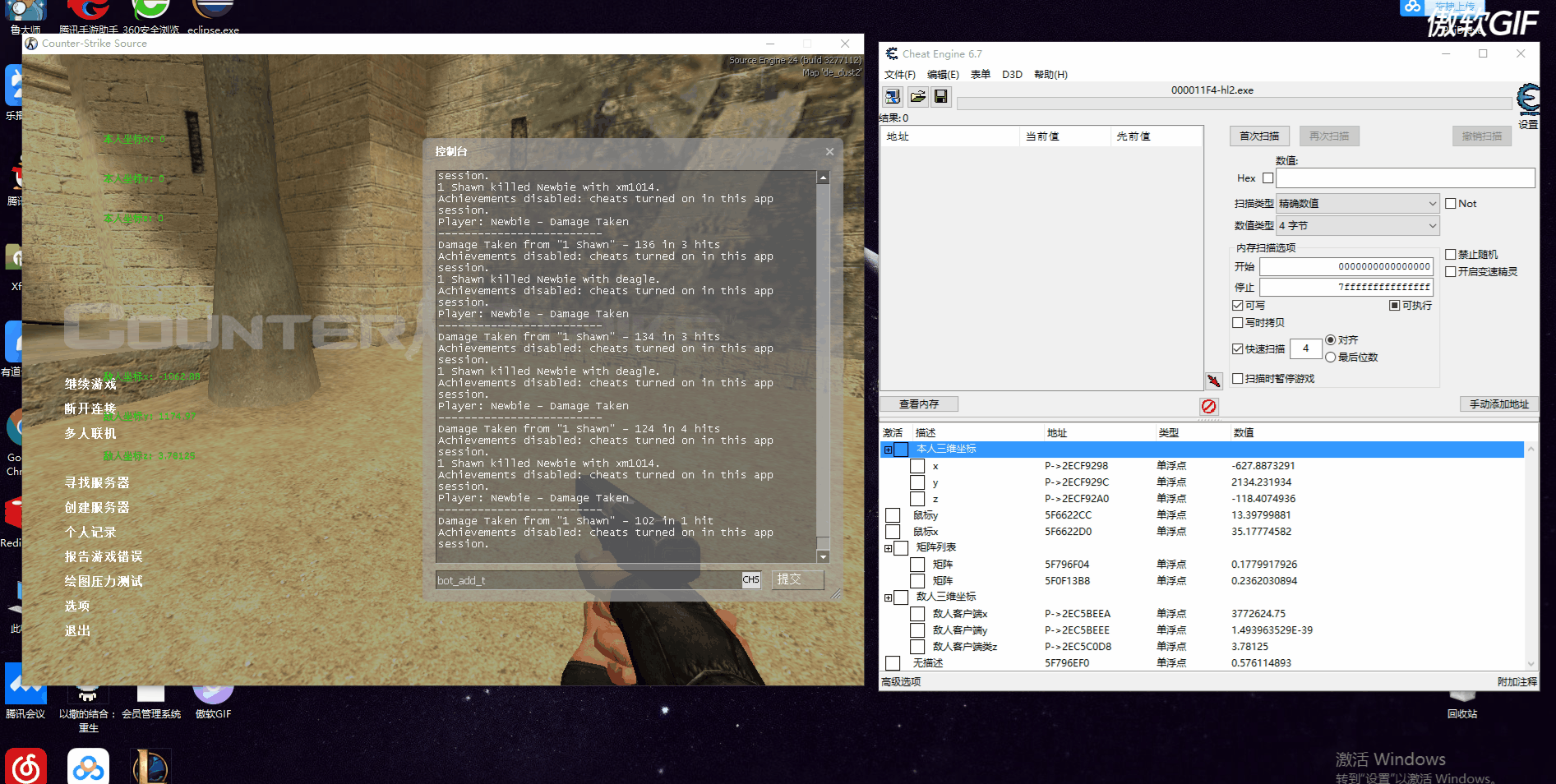Collapse the 敌人三维坐标 group
The width and height of the screenshot is (1556, 784).
tap(888, 597)
